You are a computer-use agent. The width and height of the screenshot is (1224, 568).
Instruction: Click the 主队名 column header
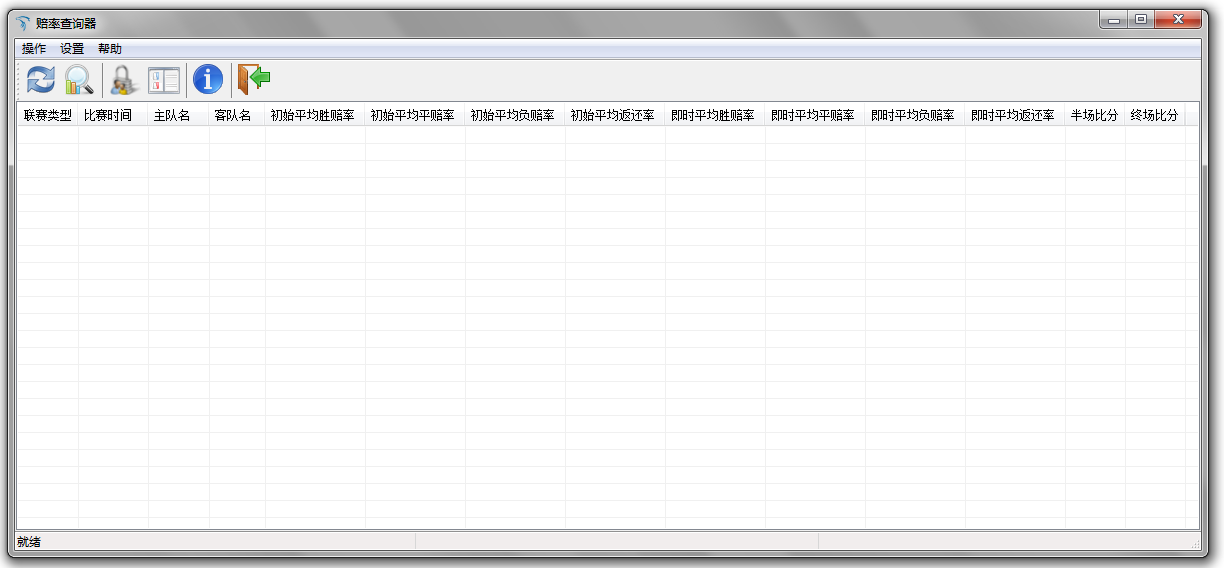[x=178, y=115]
